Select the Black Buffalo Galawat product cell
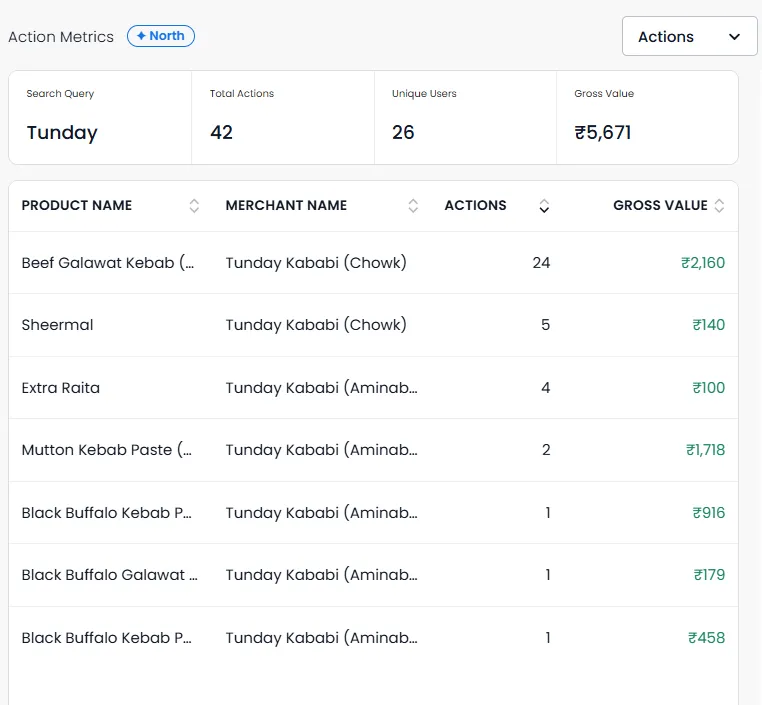This screenshot has height=705, width=762. [x=109, y=575]
